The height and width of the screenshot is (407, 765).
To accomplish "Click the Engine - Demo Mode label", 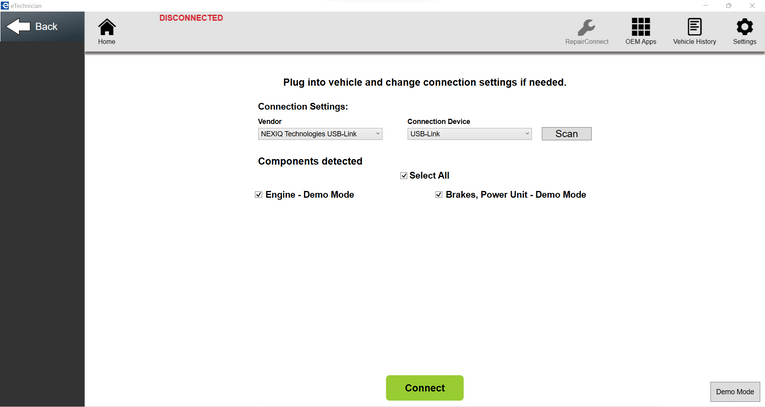I will pyautogui.click(x=310, y=195).
